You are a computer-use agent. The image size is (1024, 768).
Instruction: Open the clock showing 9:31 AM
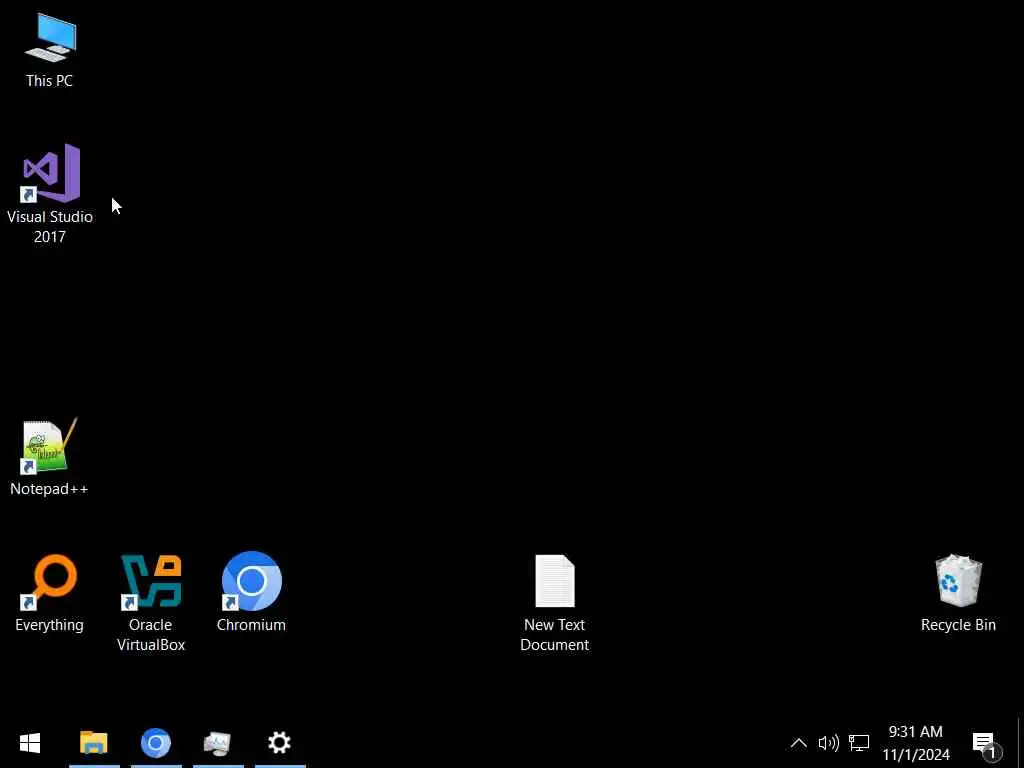(x=916, y=743)
